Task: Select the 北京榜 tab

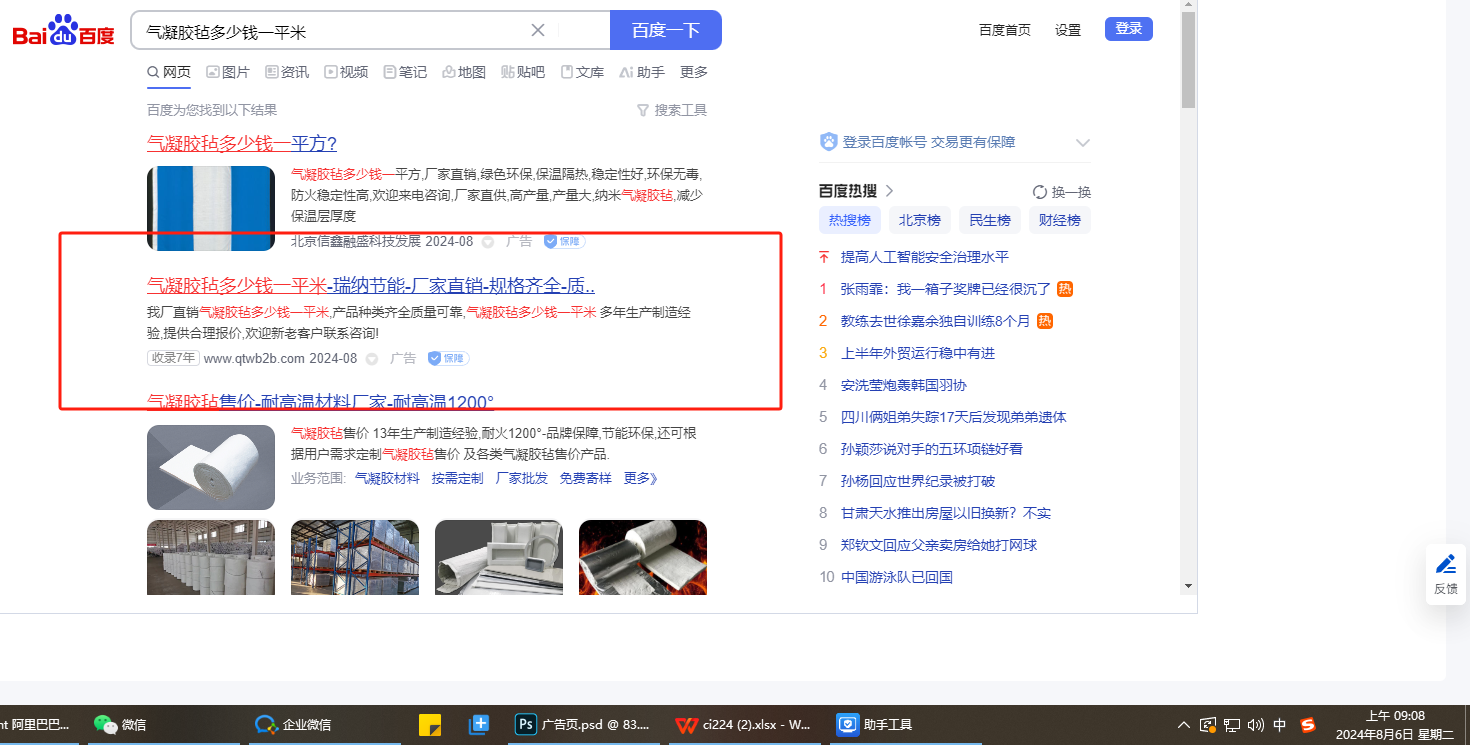Action: click(920, 220)
